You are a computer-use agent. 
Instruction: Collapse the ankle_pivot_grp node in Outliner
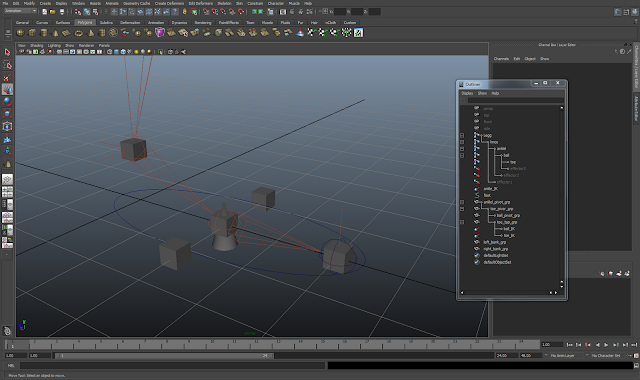pos(462,202)
